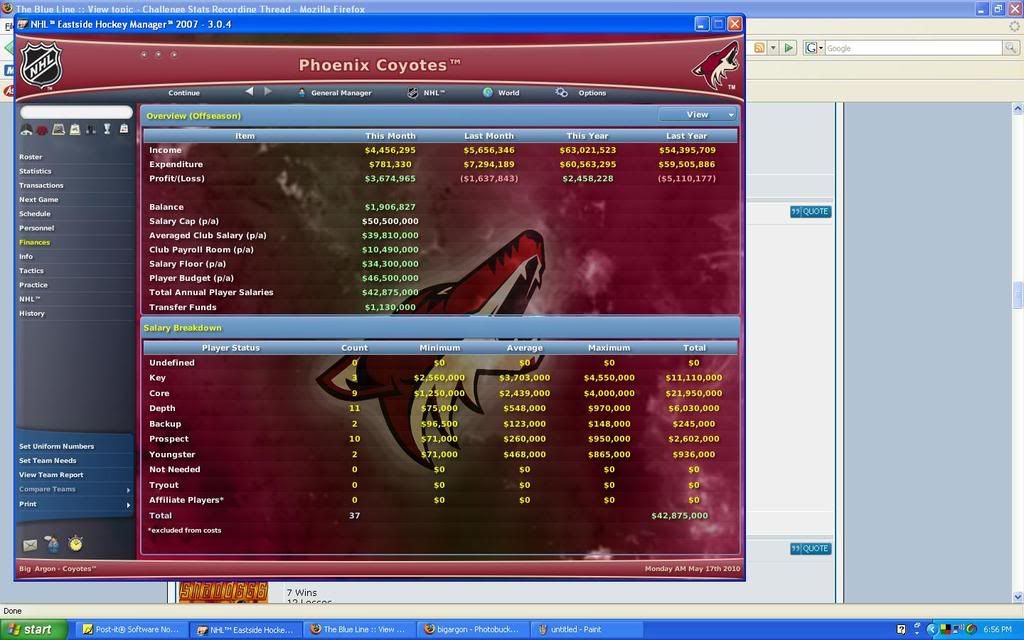Go back with the left arrow
Viewport: 1024px width, 640px height.
(x=249, y=91)
